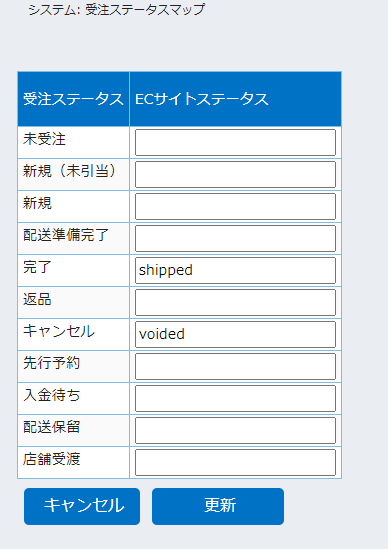Image resolution: width=388 pixels, height=549 pixels.
Task: Focus the 新規 row text field
Action: 235,207
